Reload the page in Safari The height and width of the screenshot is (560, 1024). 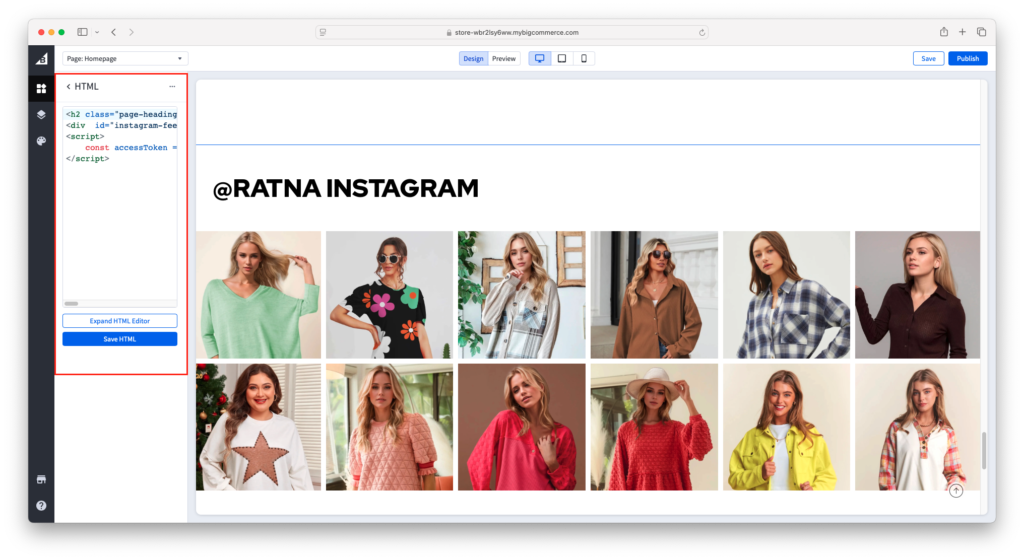click(702, 33)
